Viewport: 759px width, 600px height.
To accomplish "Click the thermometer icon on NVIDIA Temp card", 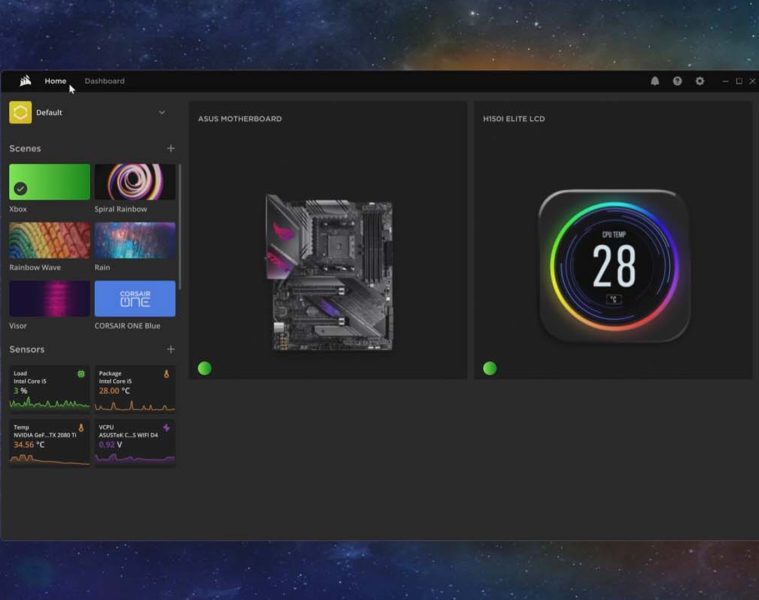I will pos(81,427).
